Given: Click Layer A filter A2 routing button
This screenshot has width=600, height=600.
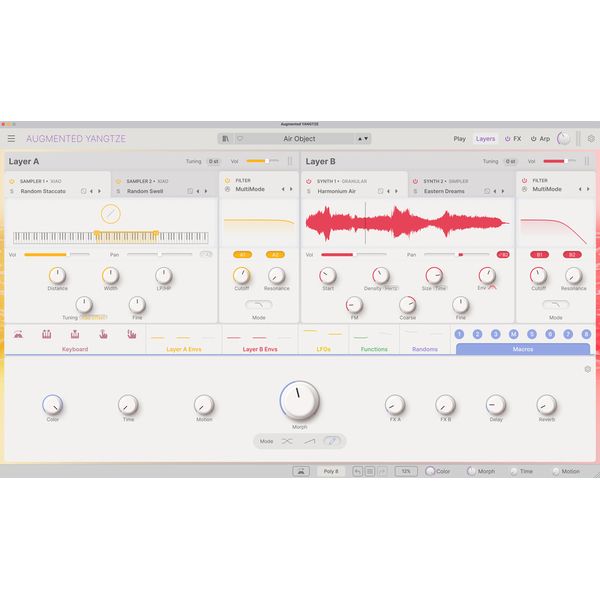Looking at the screenshot, I should pos(275,255).
